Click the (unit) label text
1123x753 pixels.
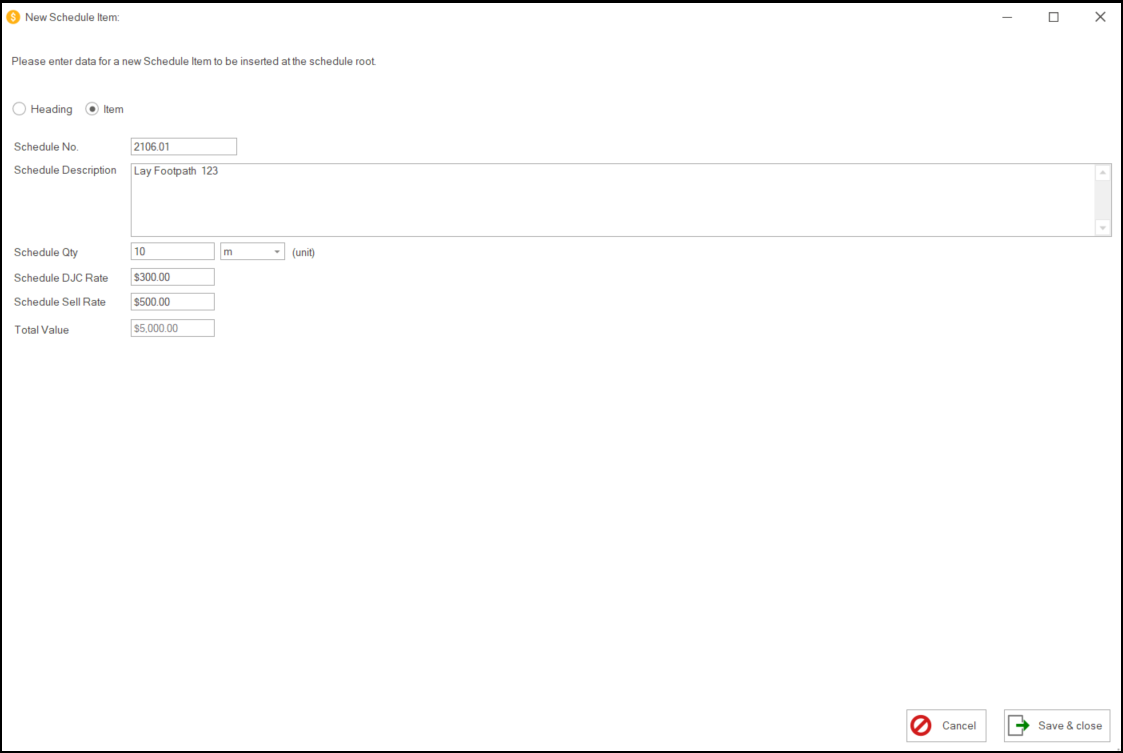pyautogui.click(x=304, y=252)
